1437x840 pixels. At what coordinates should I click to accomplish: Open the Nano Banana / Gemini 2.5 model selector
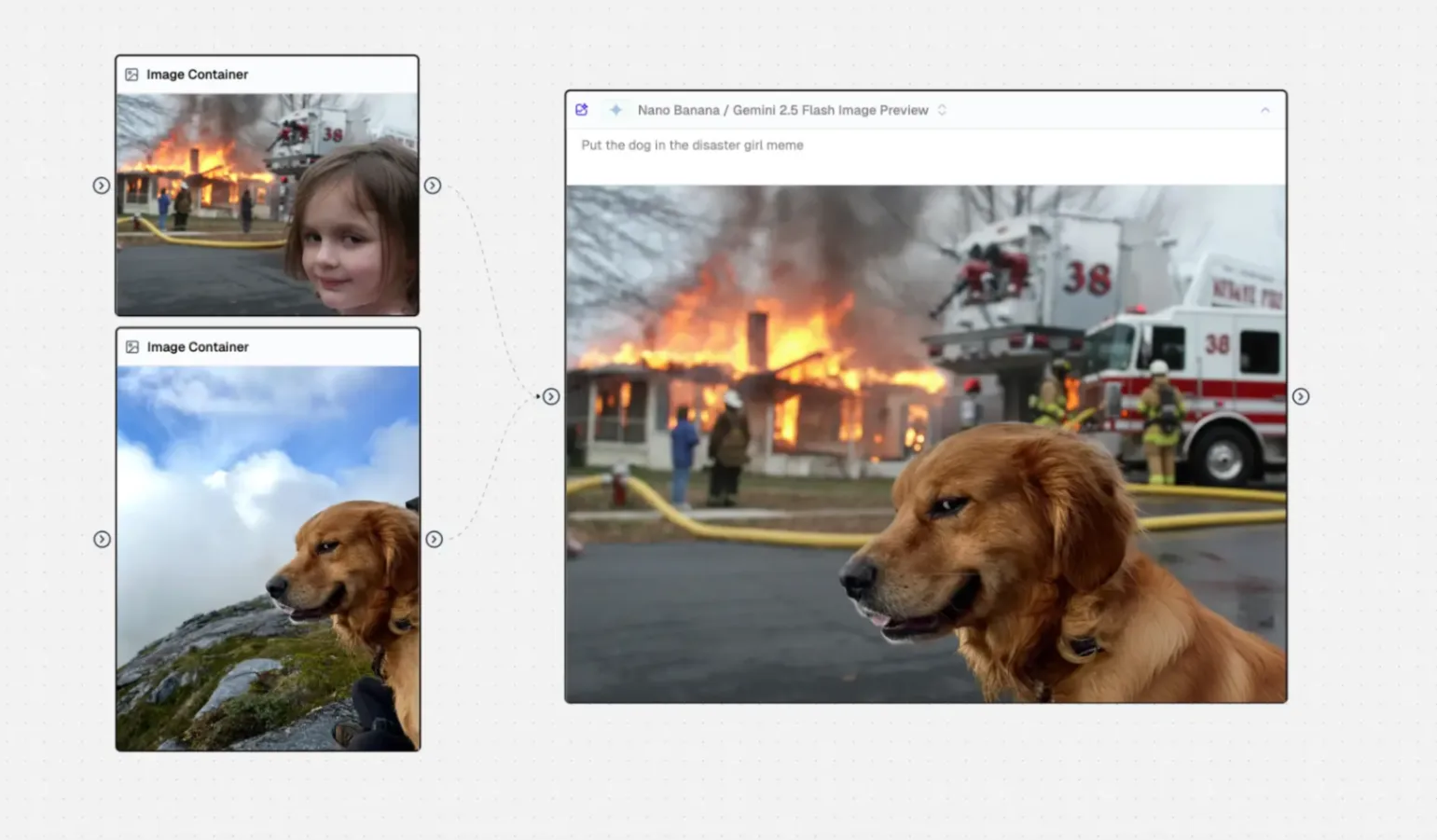click(782, 110)
